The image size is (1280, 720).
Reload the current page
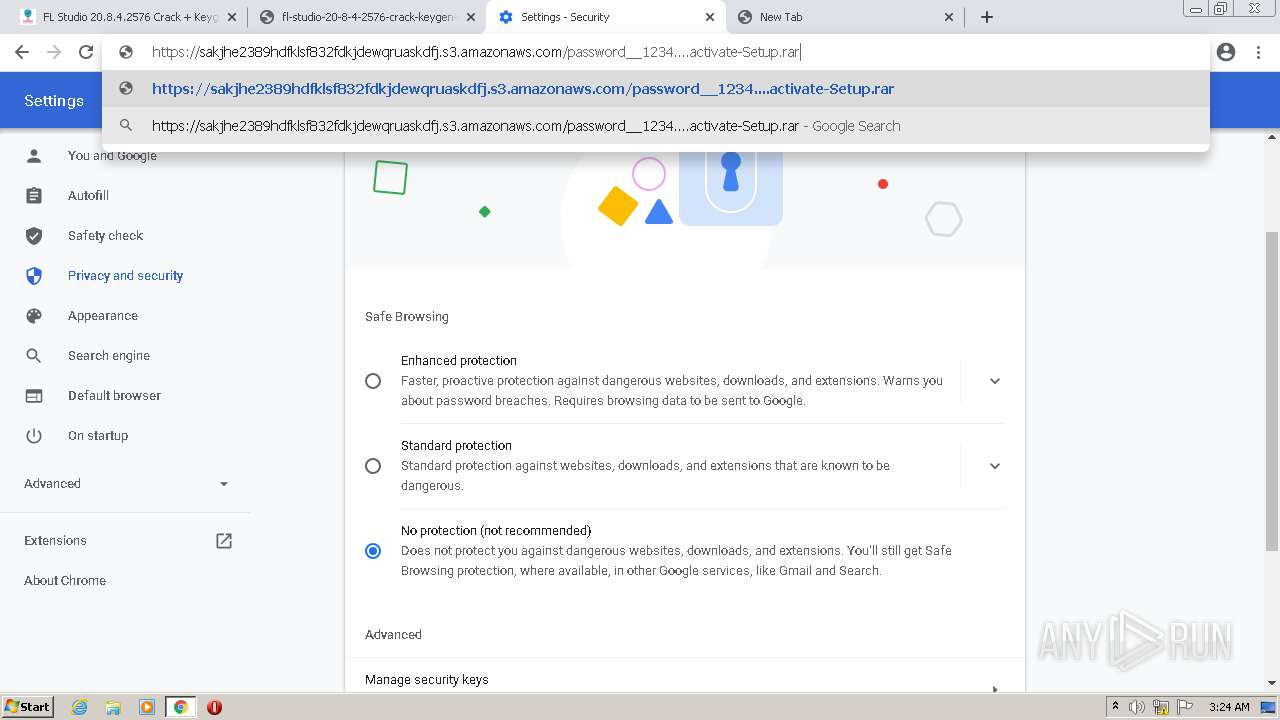86,52
